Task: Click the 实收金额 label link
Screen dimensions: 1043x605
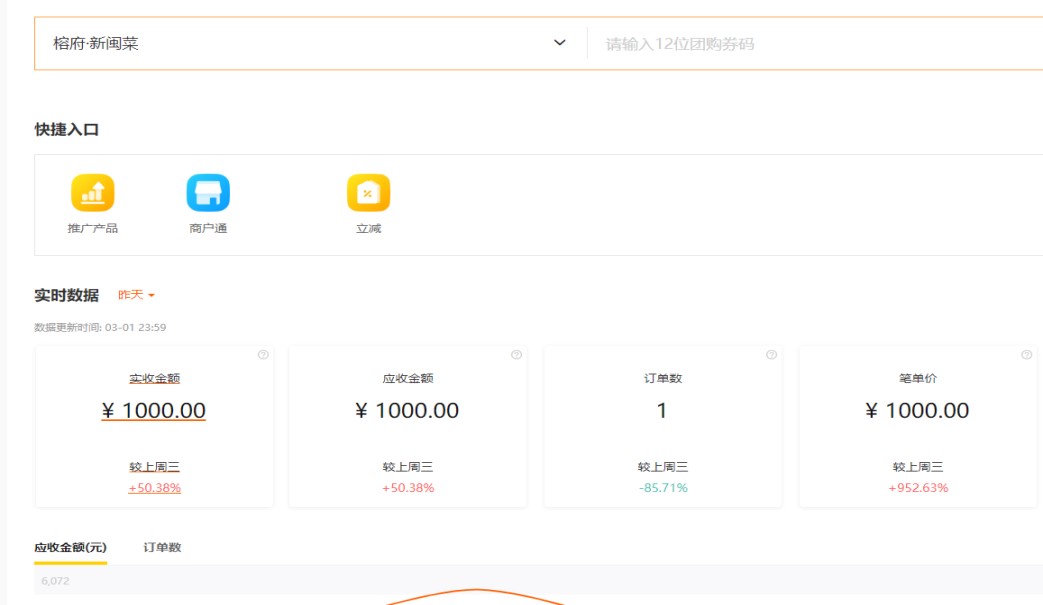Action: 154,379
